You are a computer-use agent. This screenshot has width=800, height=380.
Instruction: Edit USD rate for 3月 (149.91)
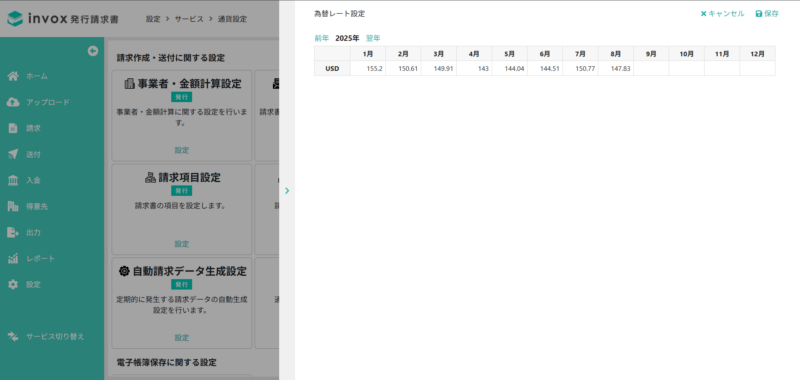(x=439, y=68)
